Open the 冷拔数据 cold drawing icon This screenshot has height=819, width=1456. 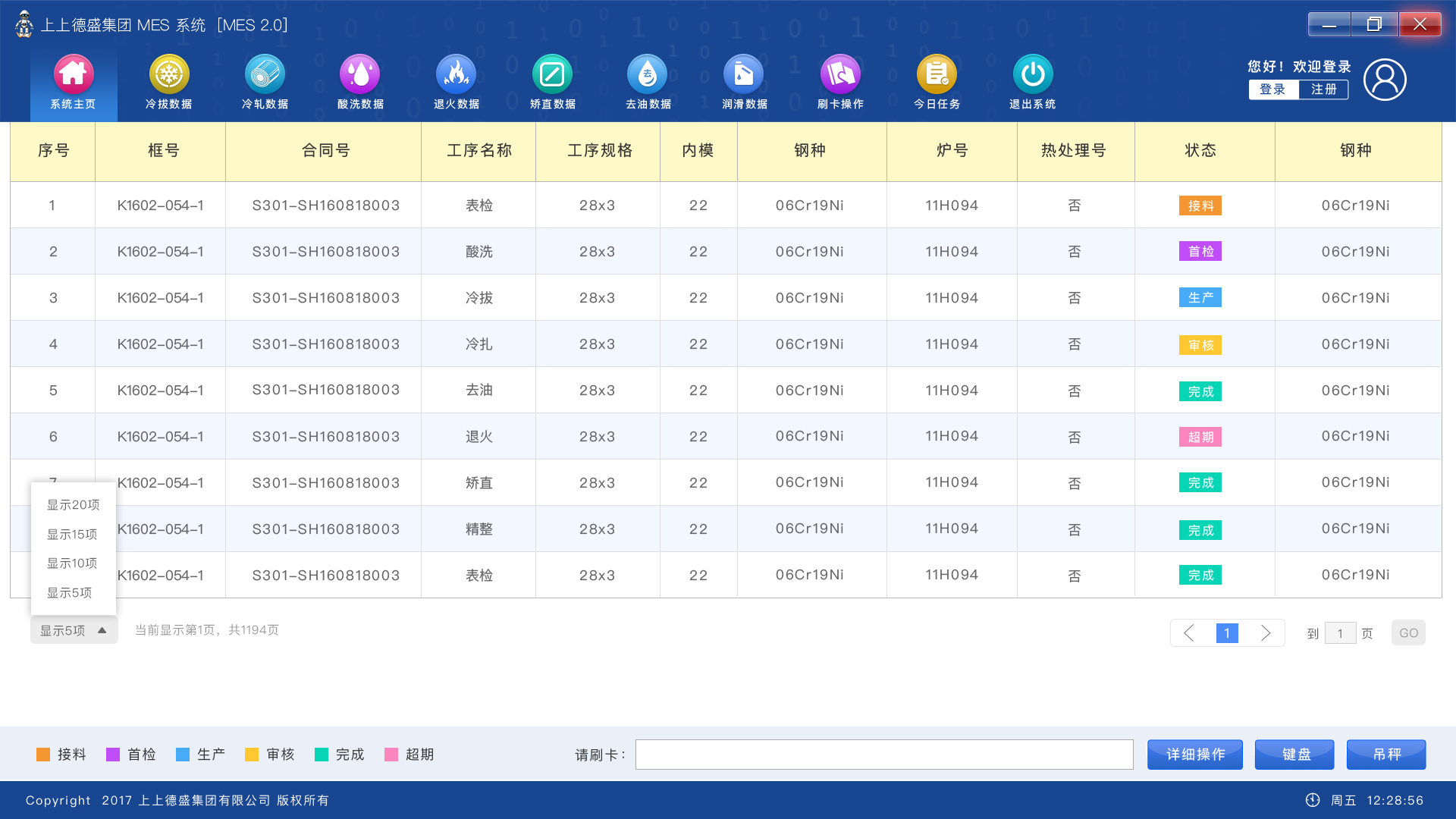tap(168, 74)
